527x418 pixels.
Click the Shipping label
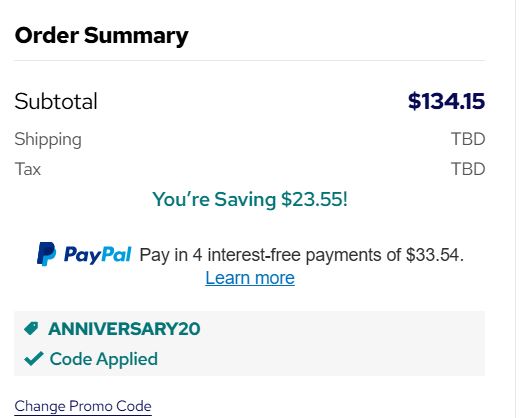point(48,139)
